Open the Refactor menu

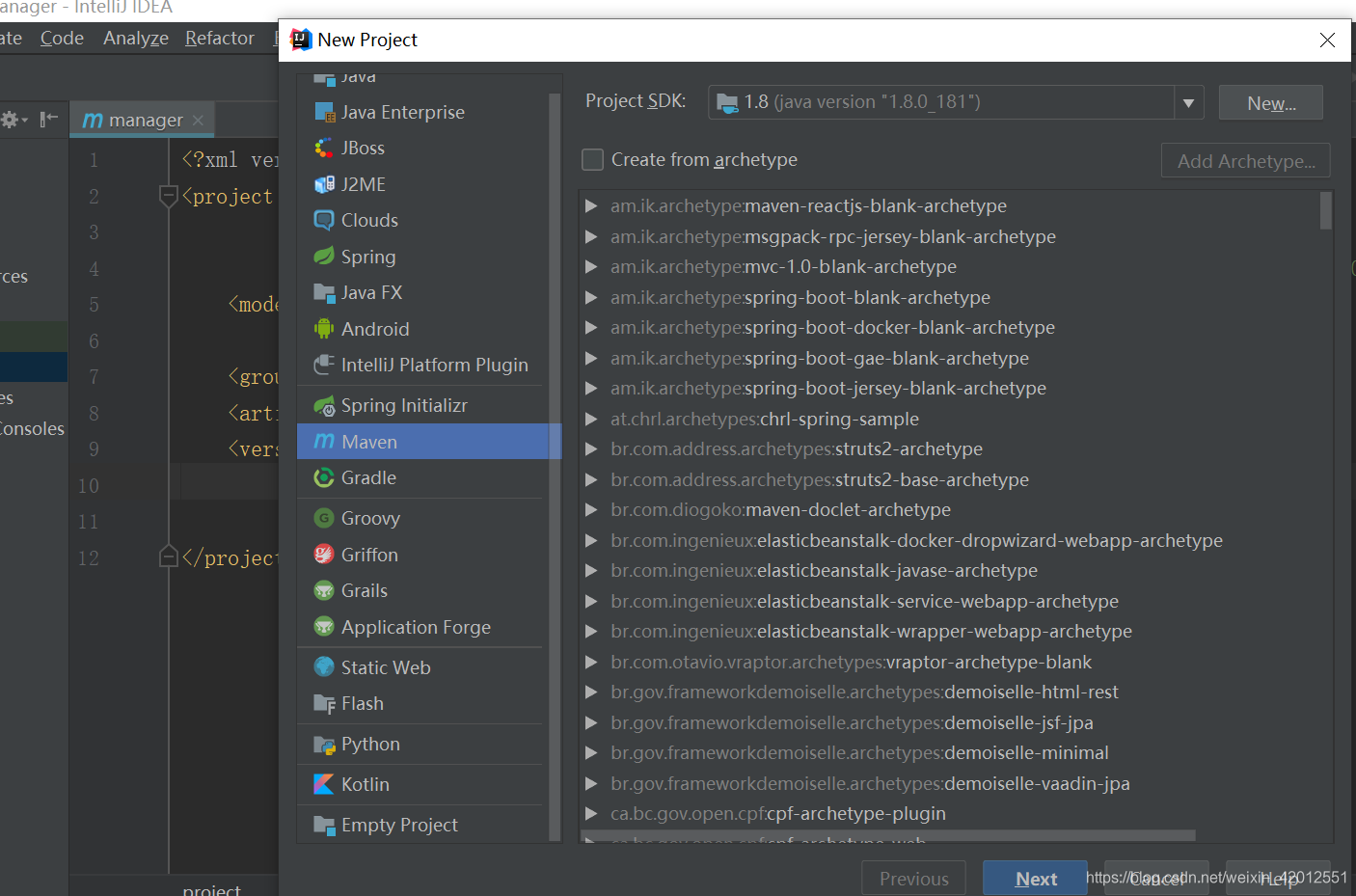click(219, 38)
